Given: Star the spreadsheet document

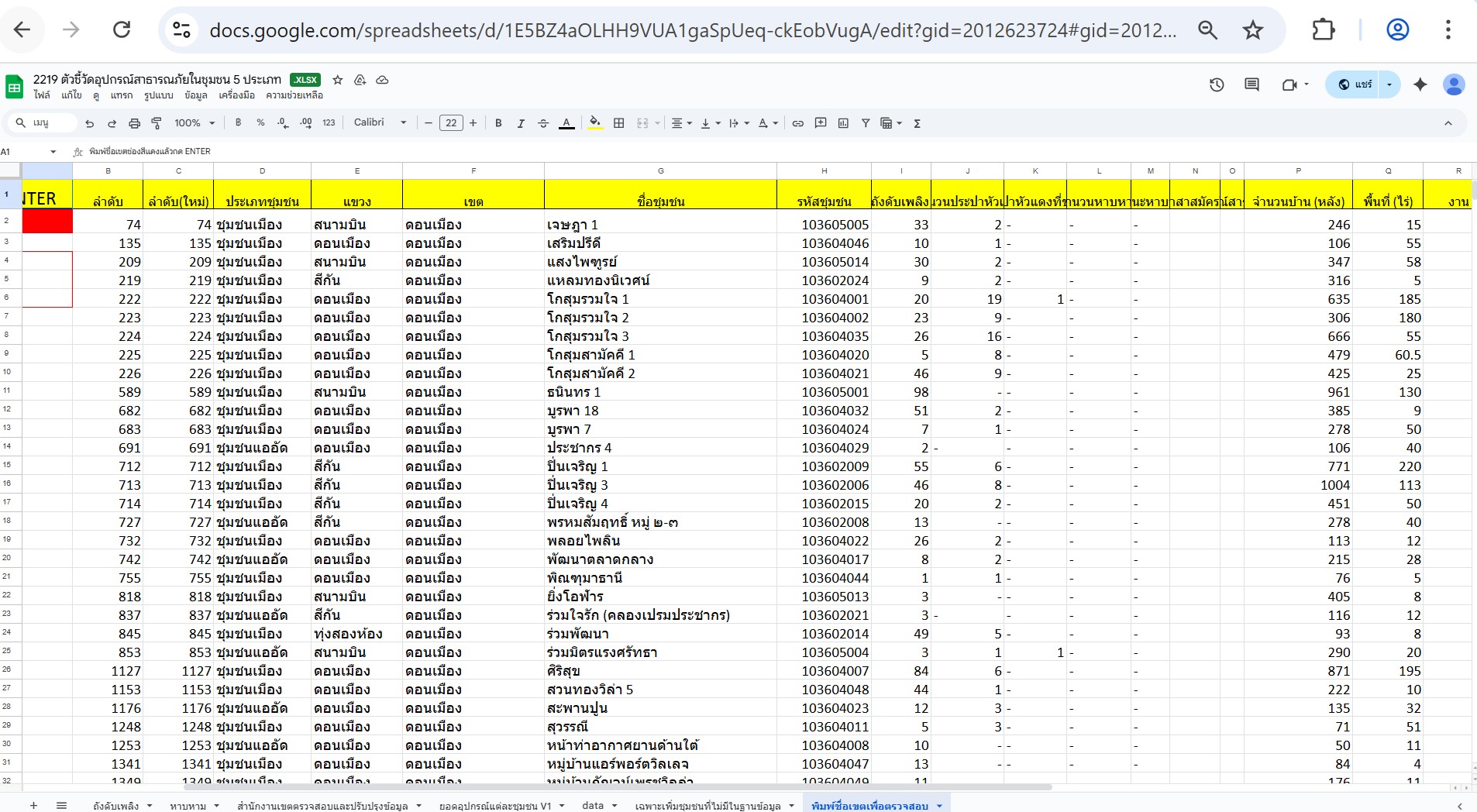Looking at the screenshot, I should (337, 80).
